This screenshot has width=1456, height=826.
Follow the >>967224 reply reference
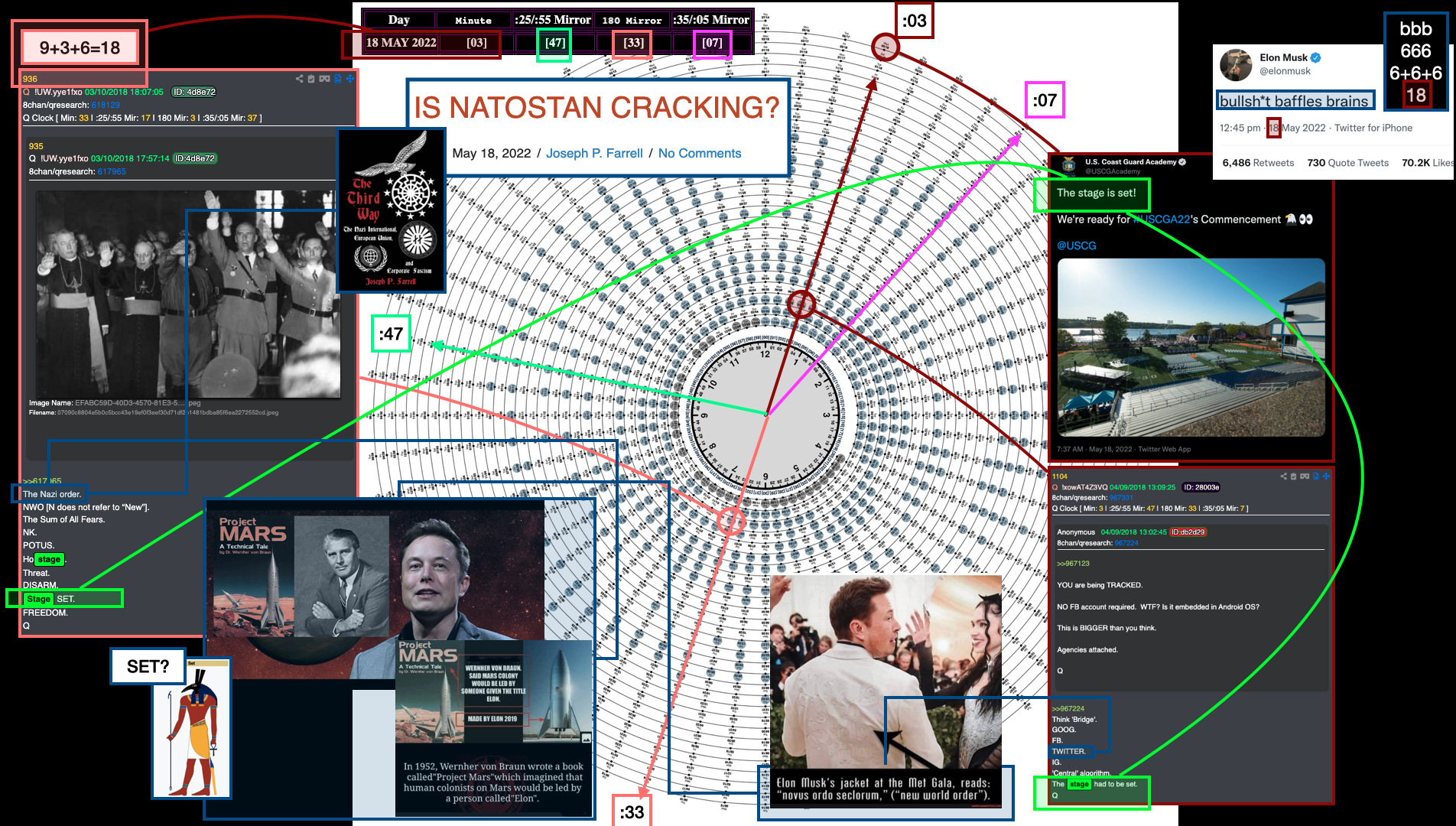(x=1068, y=709)
